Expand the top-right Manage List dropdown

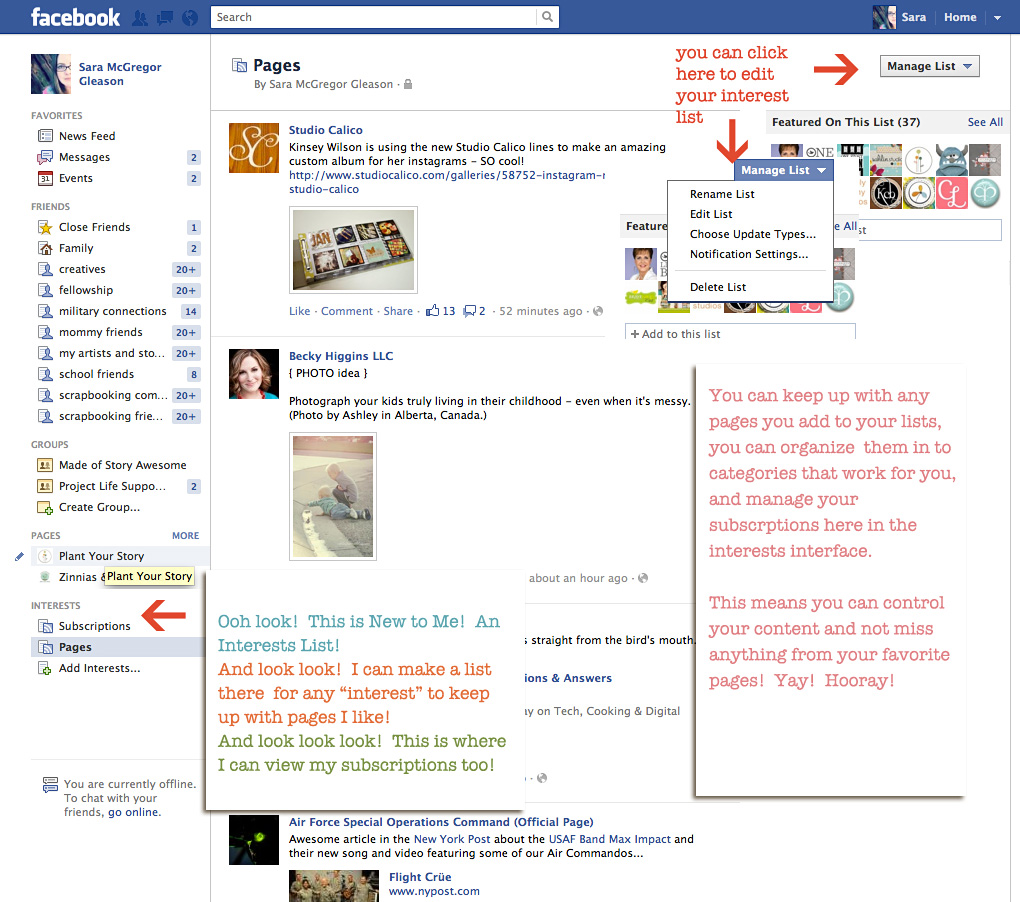click(930, 67)
